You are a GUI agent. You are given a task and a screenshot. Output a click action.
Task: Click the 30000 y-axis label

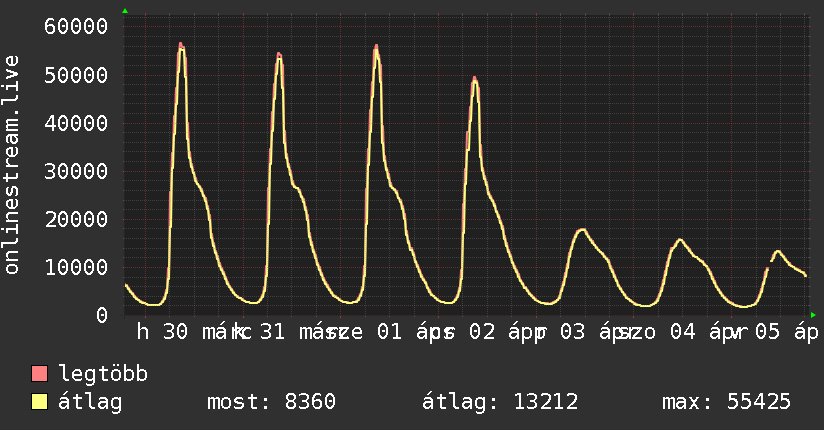click(76, 171)
